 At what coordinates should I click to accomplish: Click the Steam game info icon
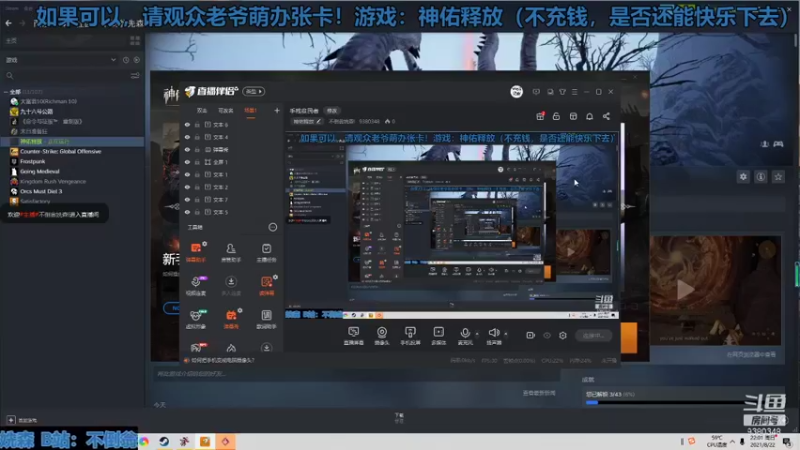click(761, 177)
